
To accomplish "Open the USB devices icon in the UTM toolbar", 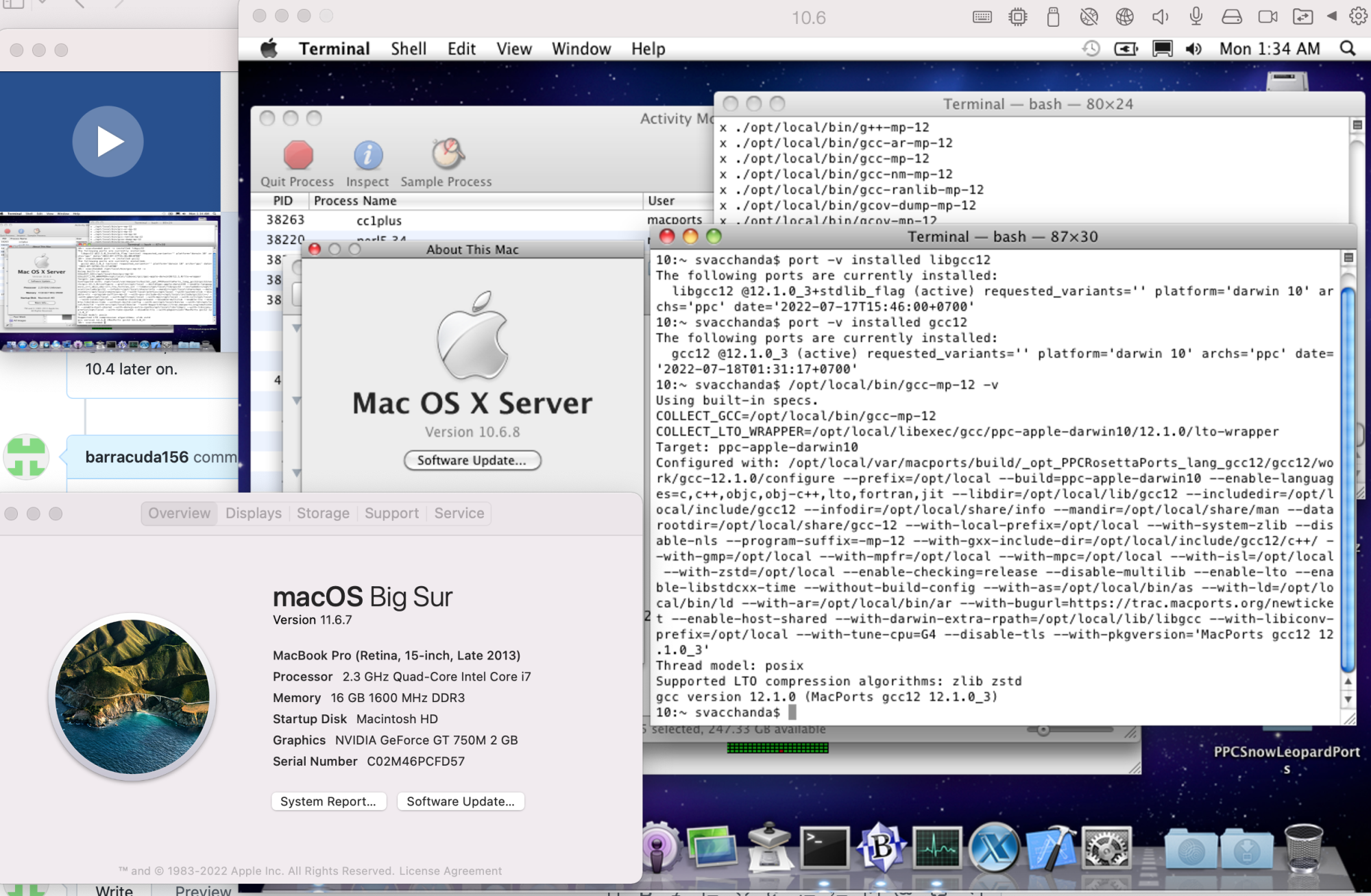I will pyautogui.click(x=1053, y=17).
